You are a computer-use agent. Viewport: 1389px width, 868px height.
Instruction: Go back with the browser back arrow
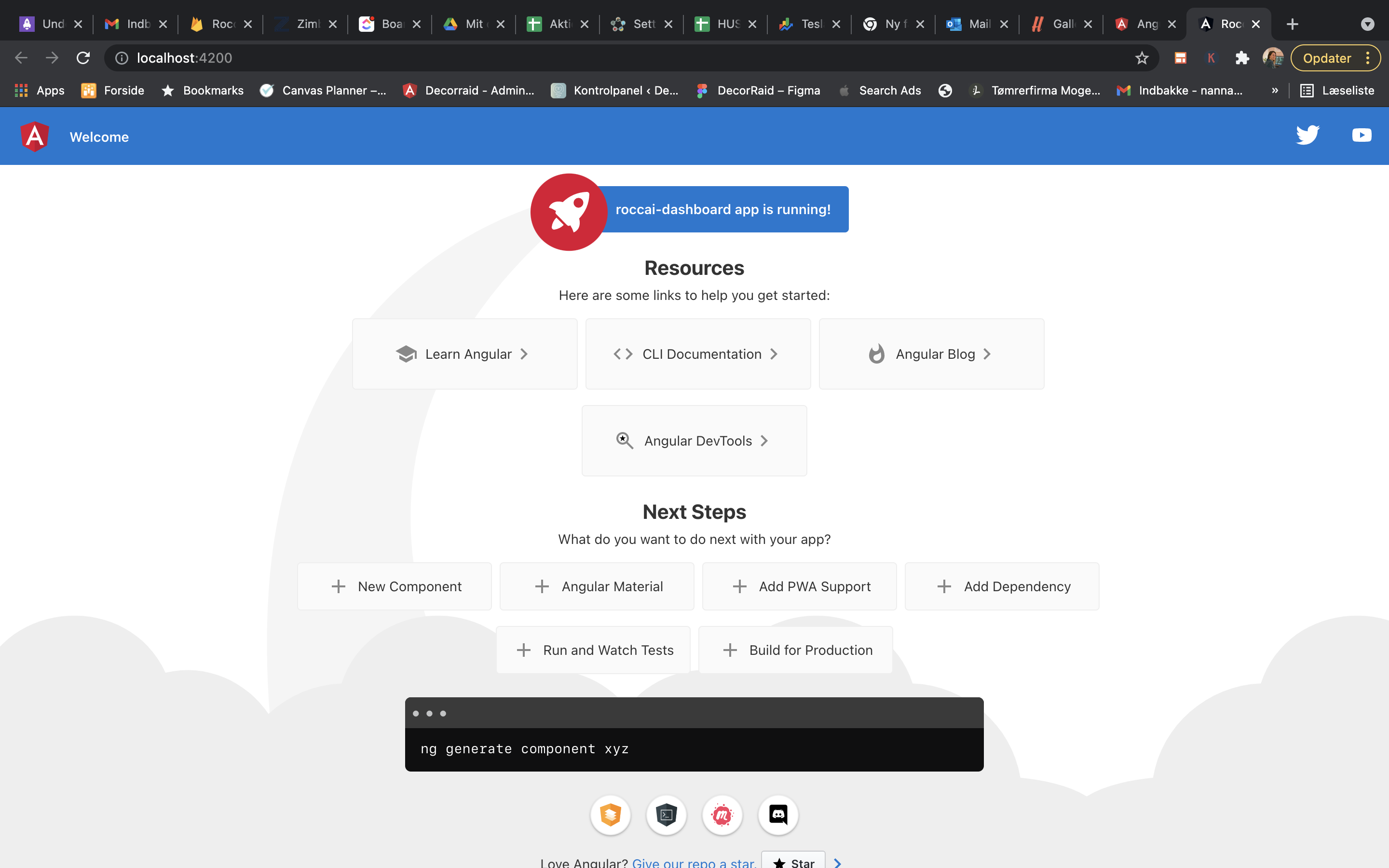coord(21,58)
